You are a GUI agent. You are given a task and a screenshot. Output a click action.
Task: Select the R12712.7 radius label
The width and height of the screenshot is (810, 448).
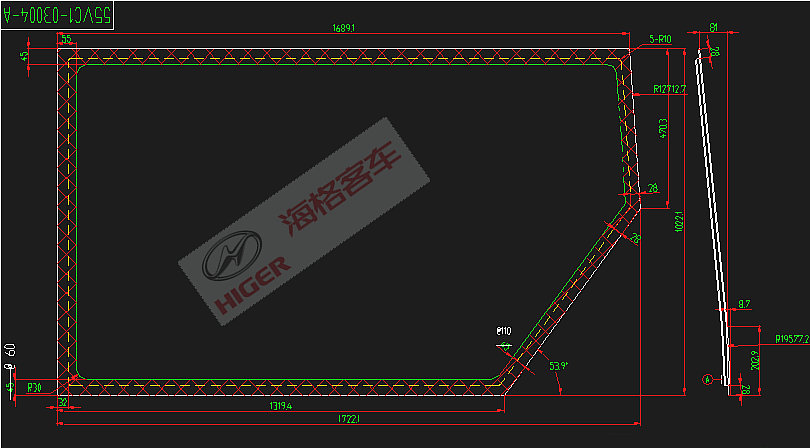668,88
